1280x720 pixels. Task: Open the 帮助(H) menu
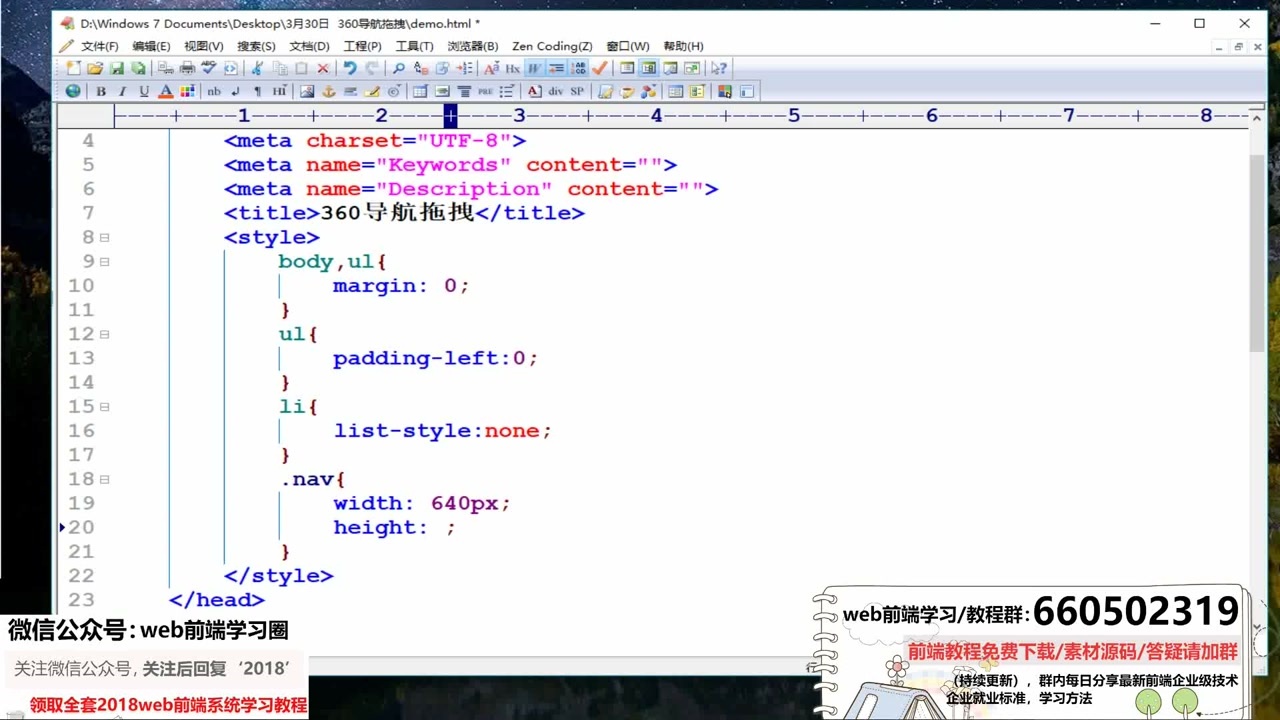coord(683,46)
